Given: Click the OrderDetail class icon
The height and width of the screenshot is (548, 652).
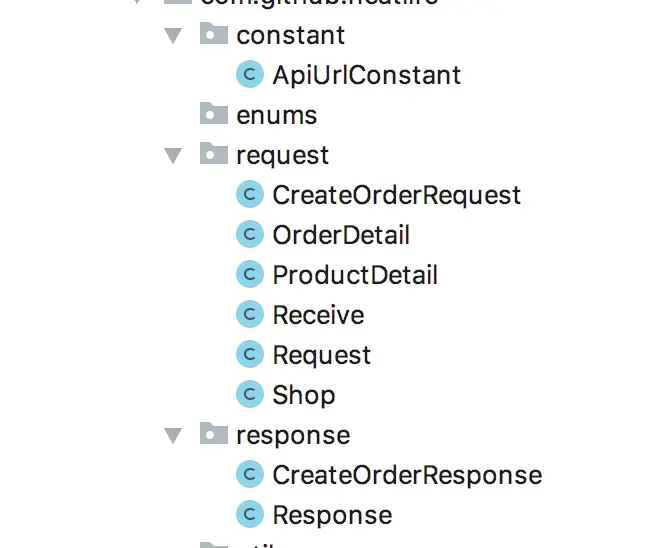Looking at the screenshot, I should [249, 235].
